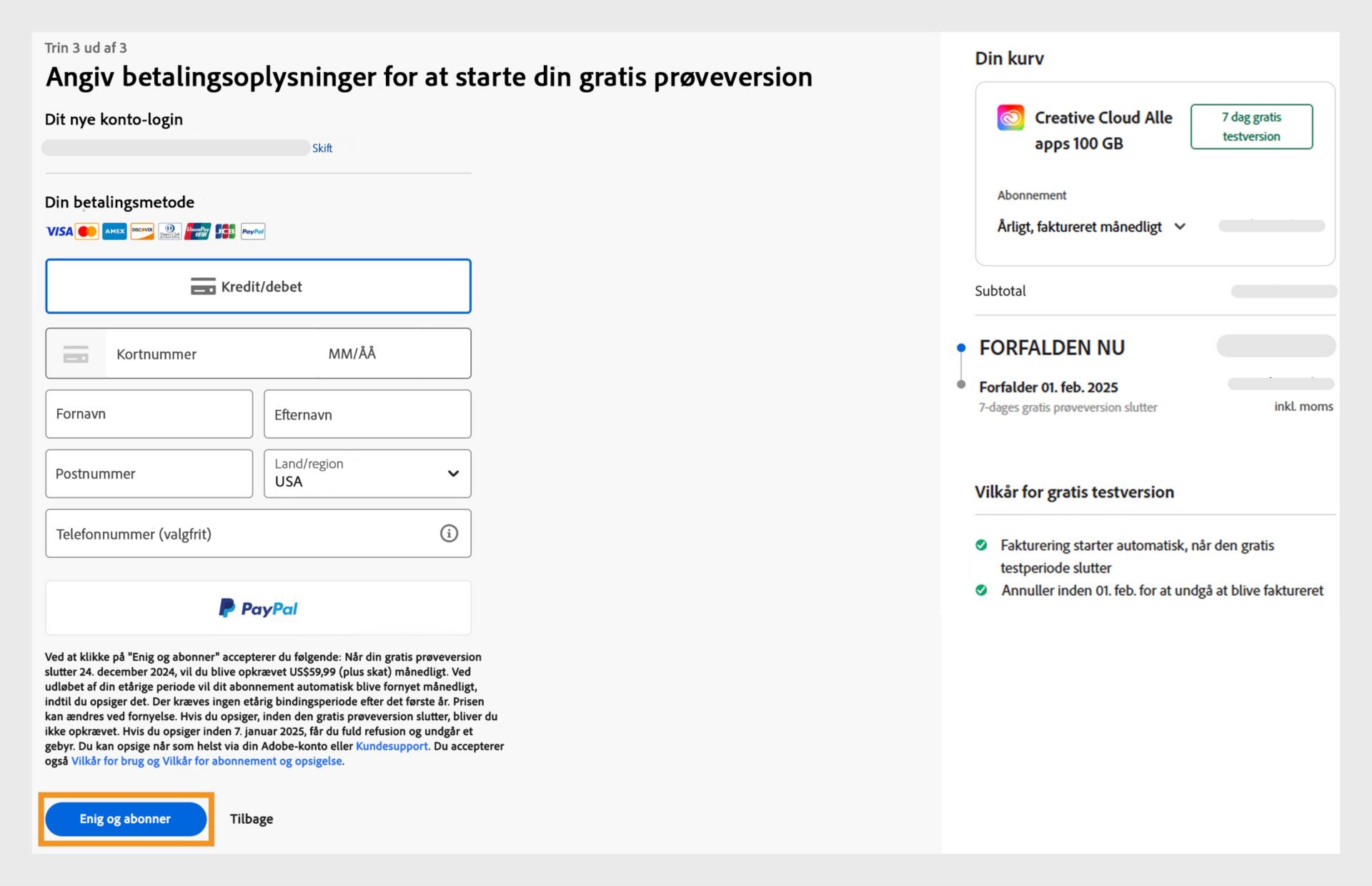
Task: Focus the Telefonnummer (valgfrit) field
Action: (258, 533)
